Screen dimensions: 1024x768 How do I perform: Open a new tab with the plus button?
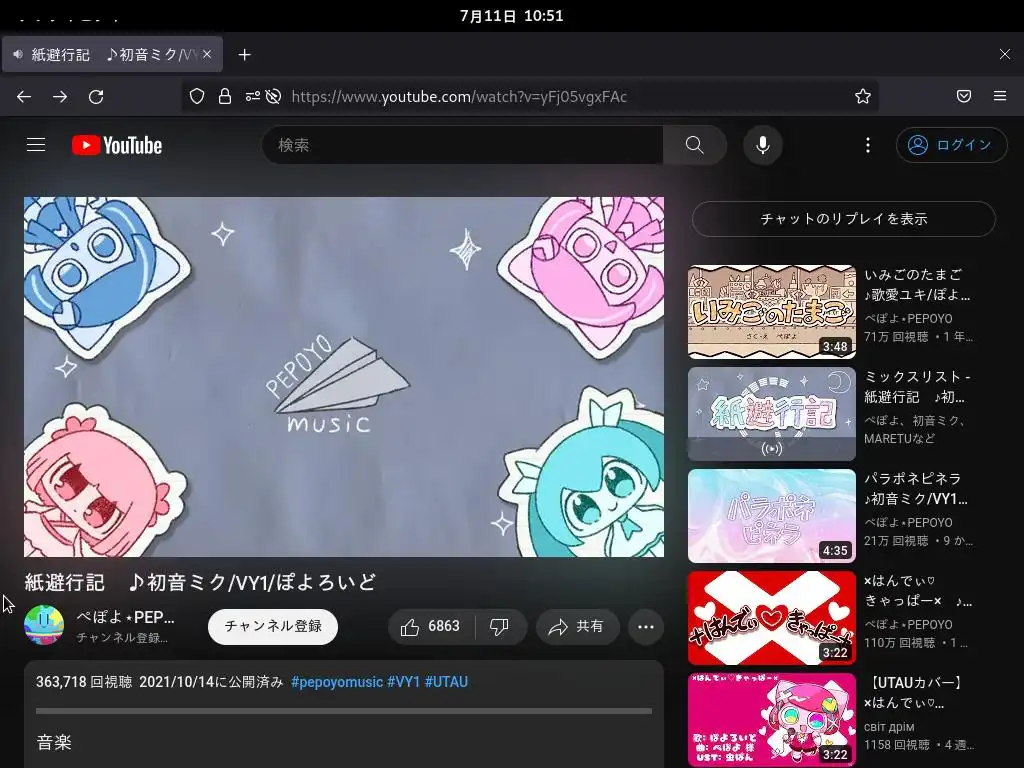tap(244, 55)
